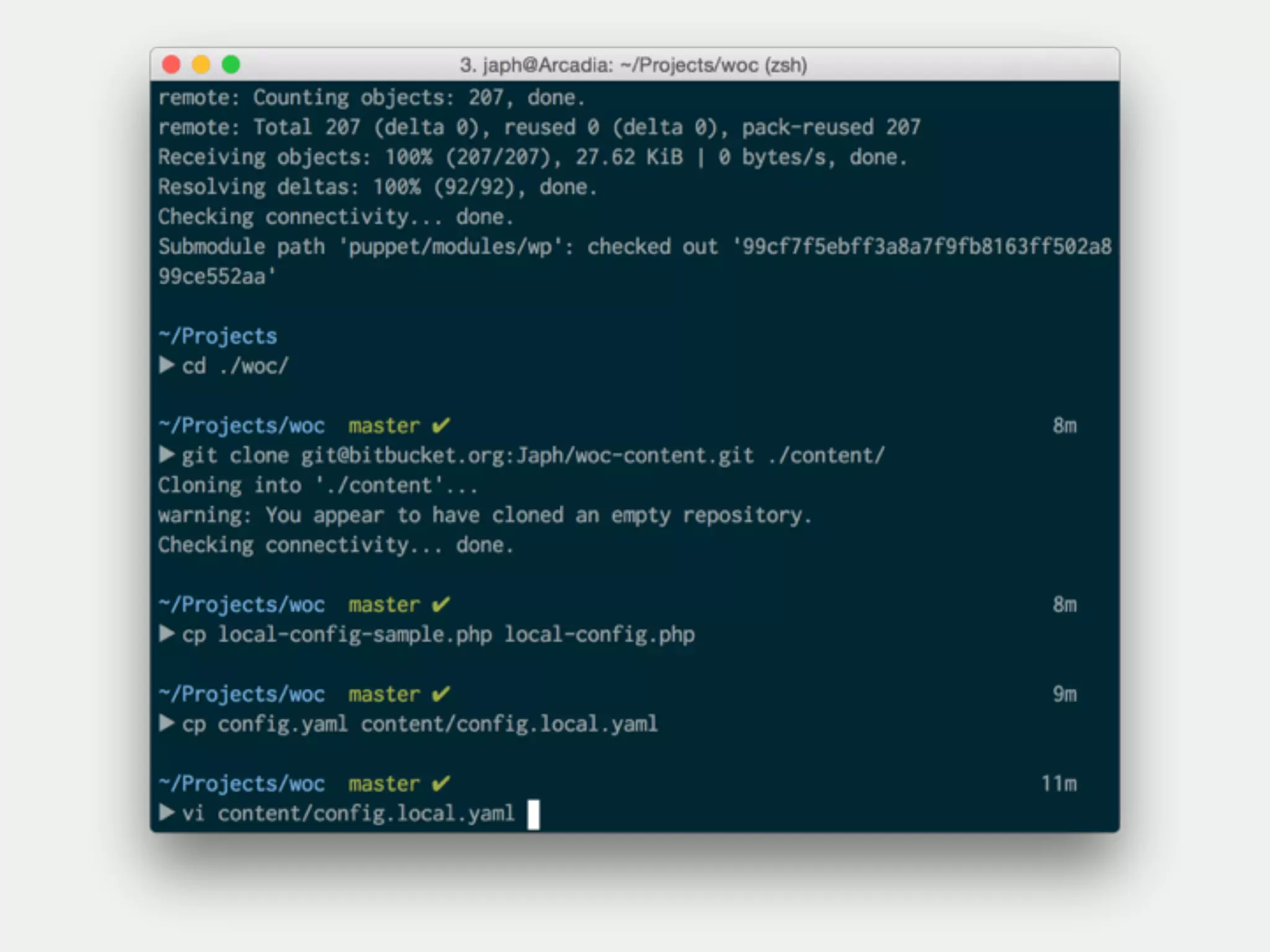
Task: Click the title bar text "japh@Arcadia: ~/Projects/woc (zsh)"
Action: point(645,65)
